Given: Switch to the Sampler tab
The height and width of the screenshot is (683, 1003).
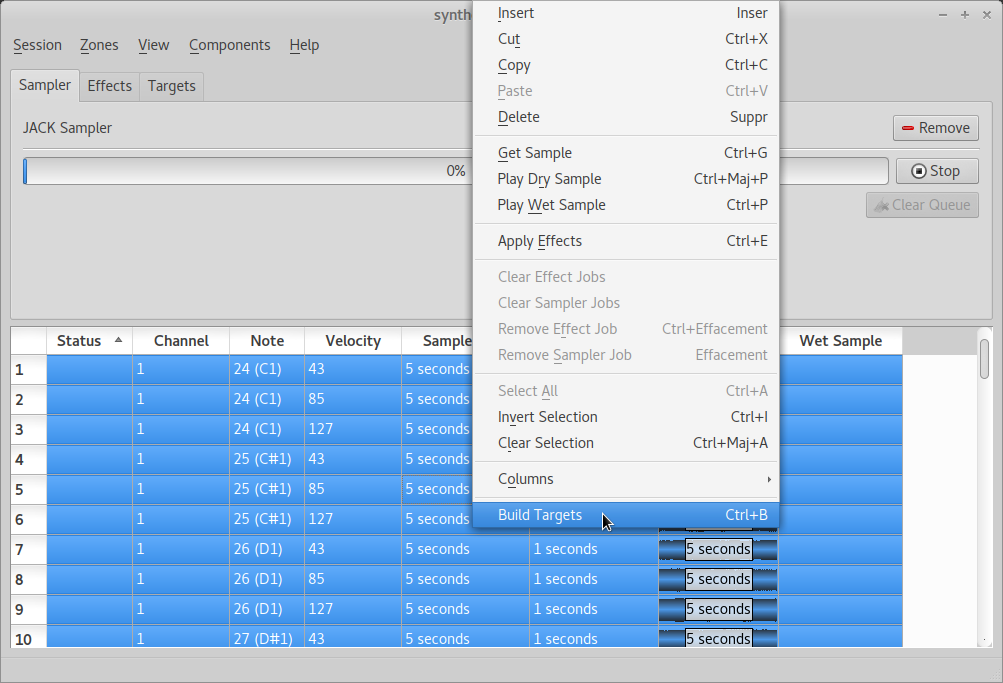Looking at the screenshot, I should (45, 85).
